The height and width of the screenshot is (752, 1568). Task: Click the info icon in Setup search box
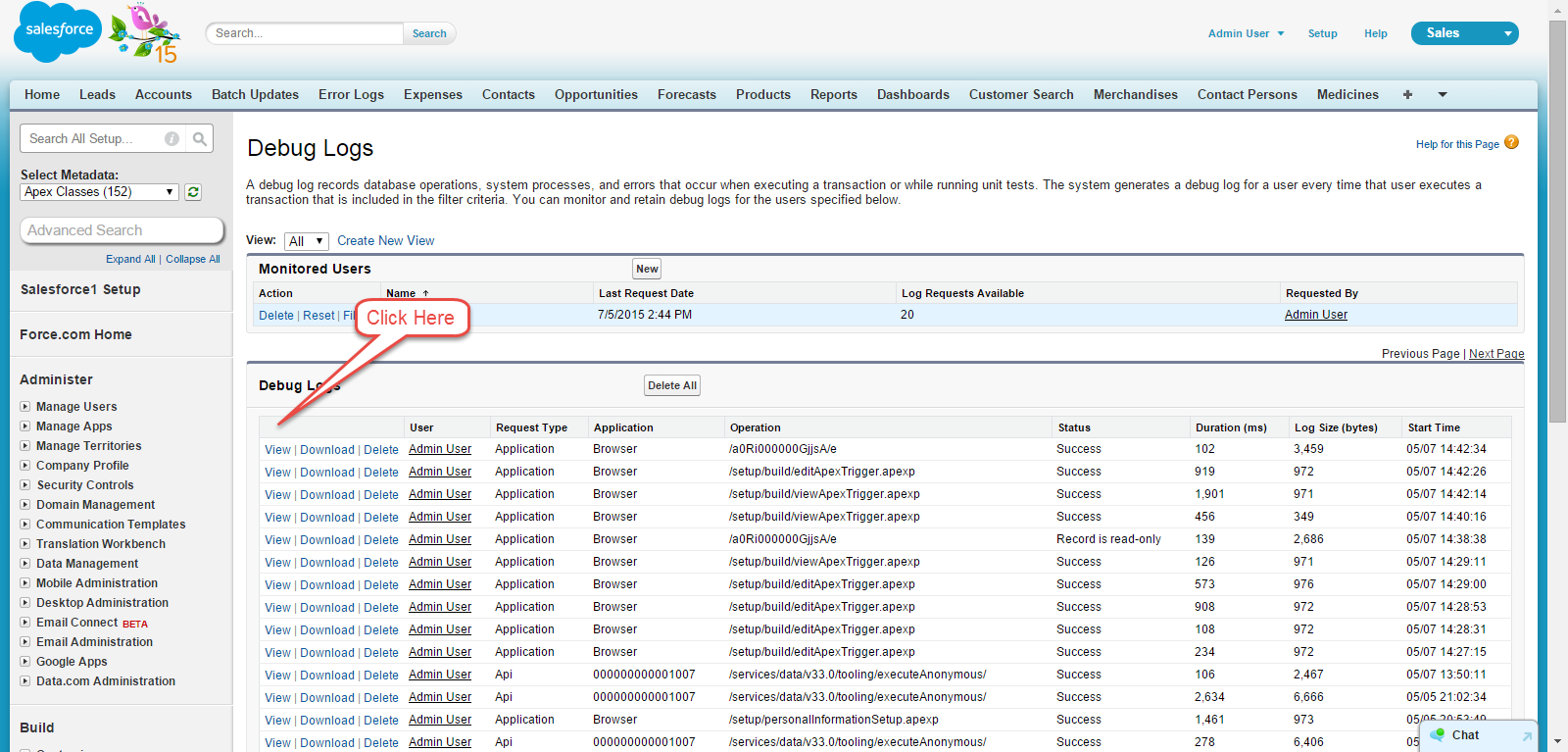[x=171, y=139]
